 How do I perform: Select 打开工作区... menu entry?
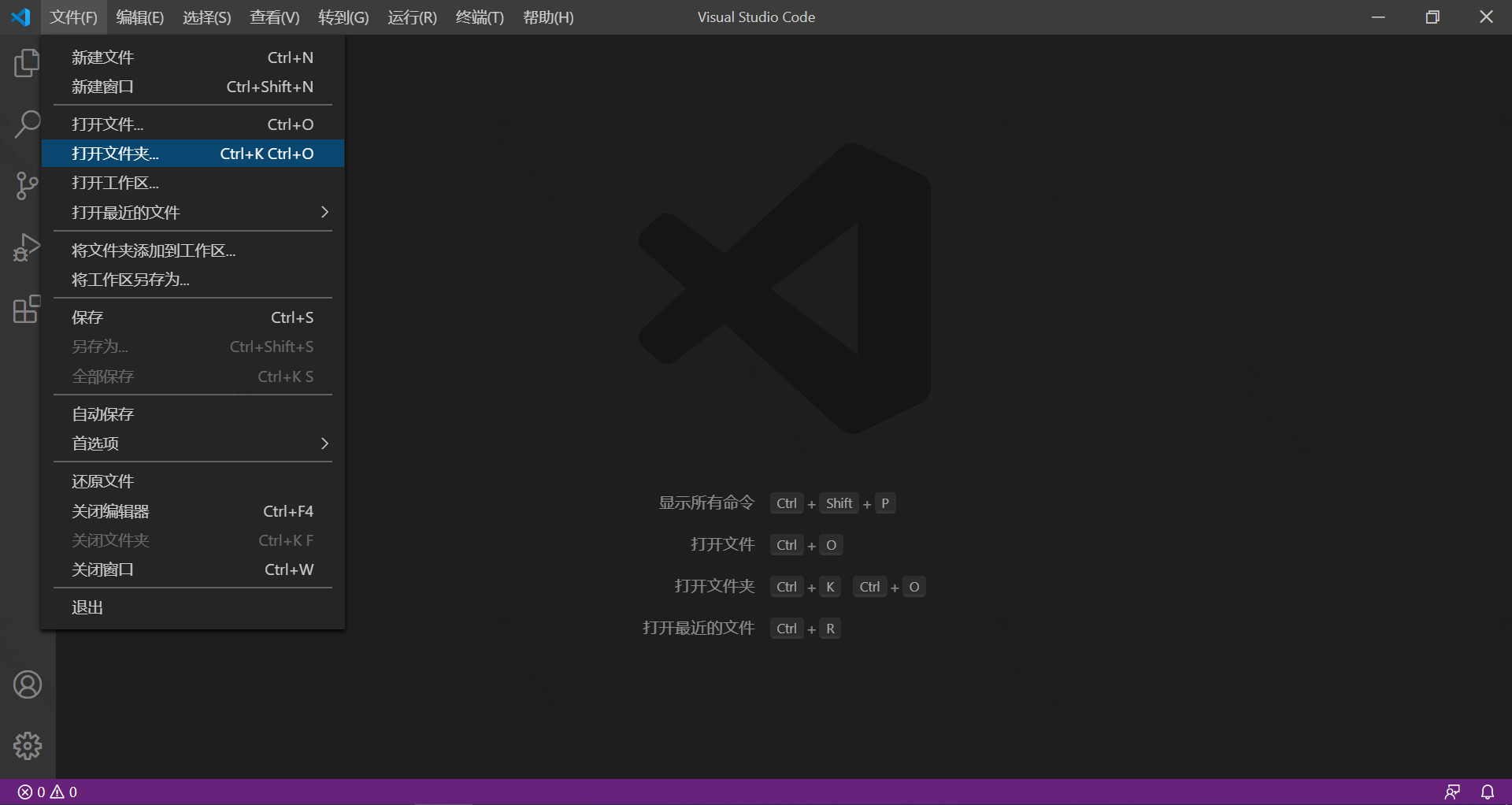192,183
